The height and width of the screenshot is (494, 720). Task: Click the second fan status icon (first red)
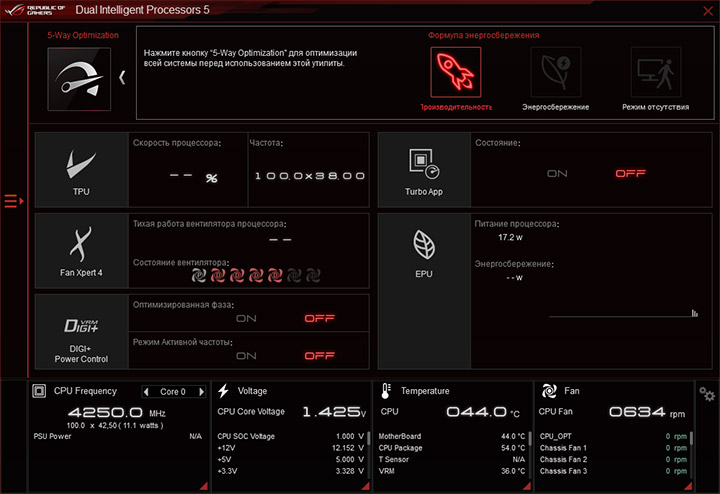pos(218,275)
